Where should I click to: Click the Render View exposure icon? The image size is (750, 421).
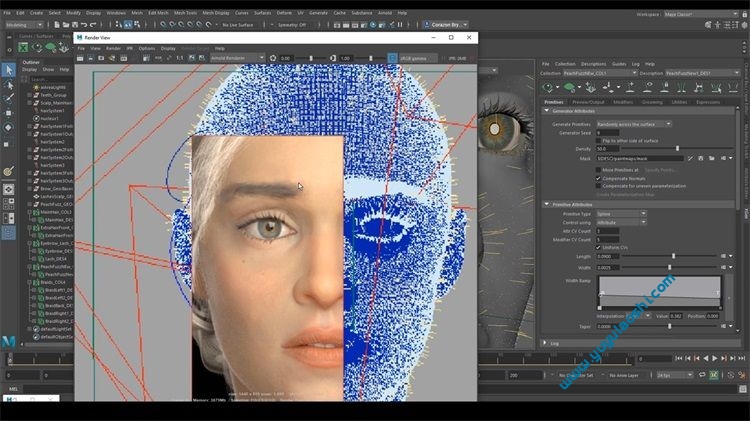[273, 58]
